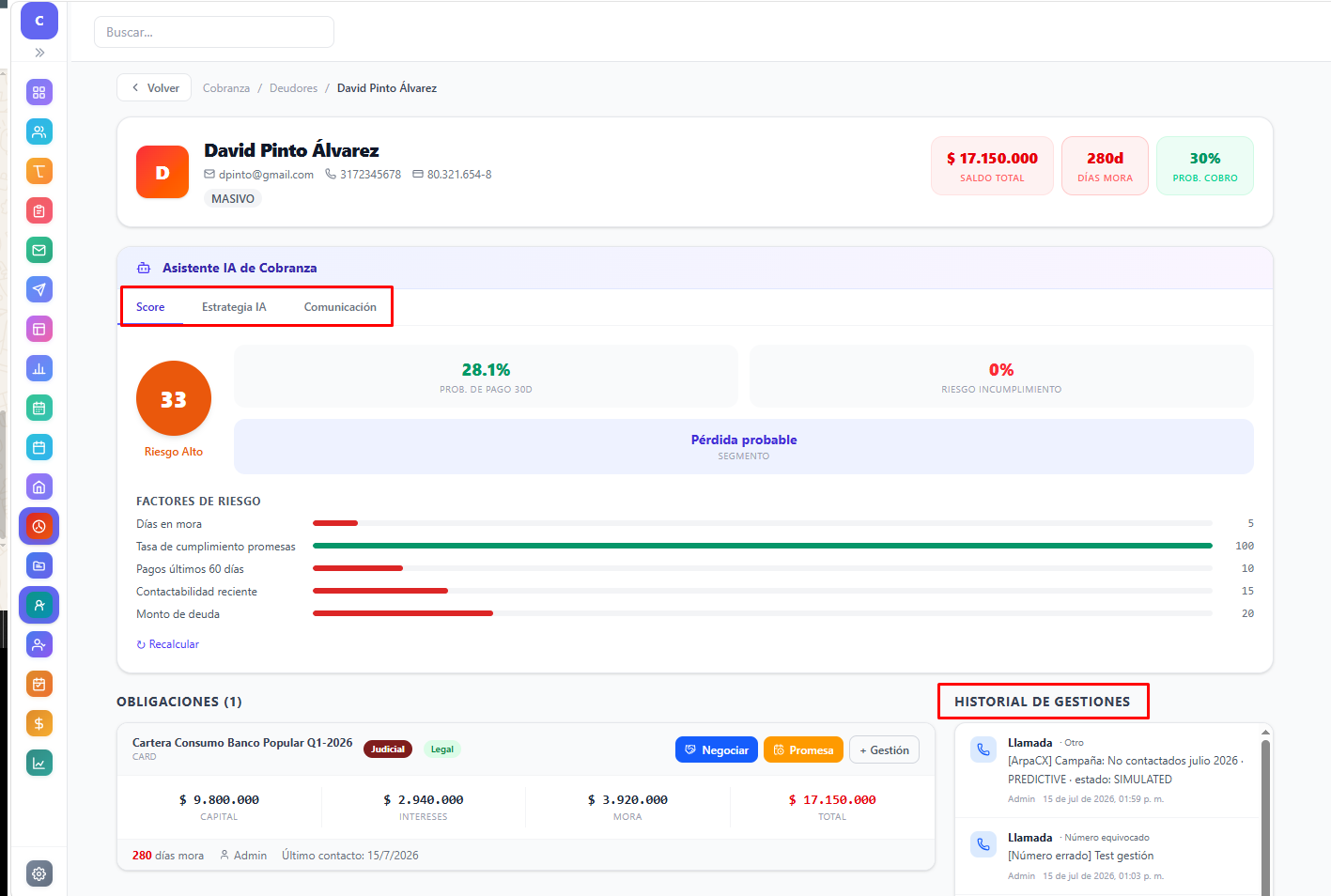The image size is (1331, 896).
Task: Click the teal person icon in sidebar
Action: click(39, 605)
